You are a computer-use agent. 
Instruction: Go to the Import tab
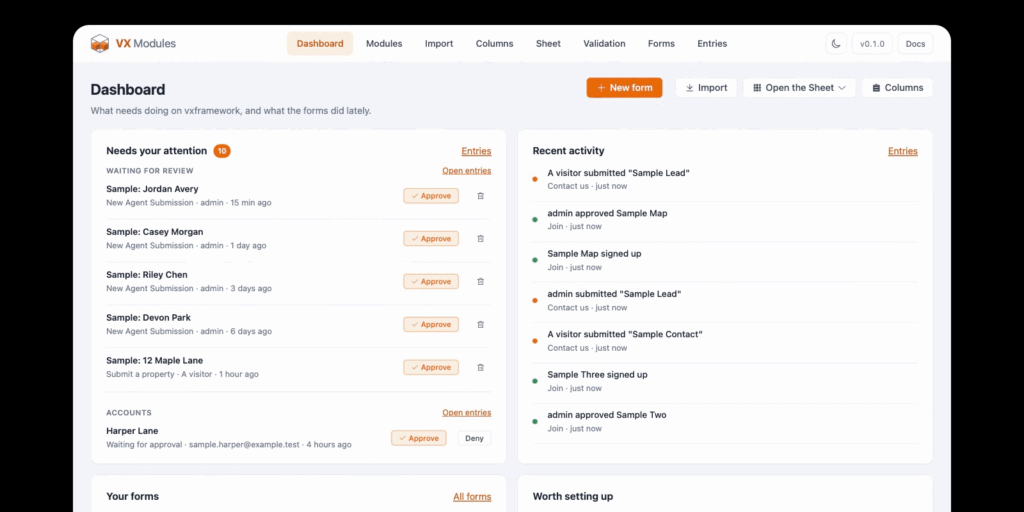click(x=439, y=44)
